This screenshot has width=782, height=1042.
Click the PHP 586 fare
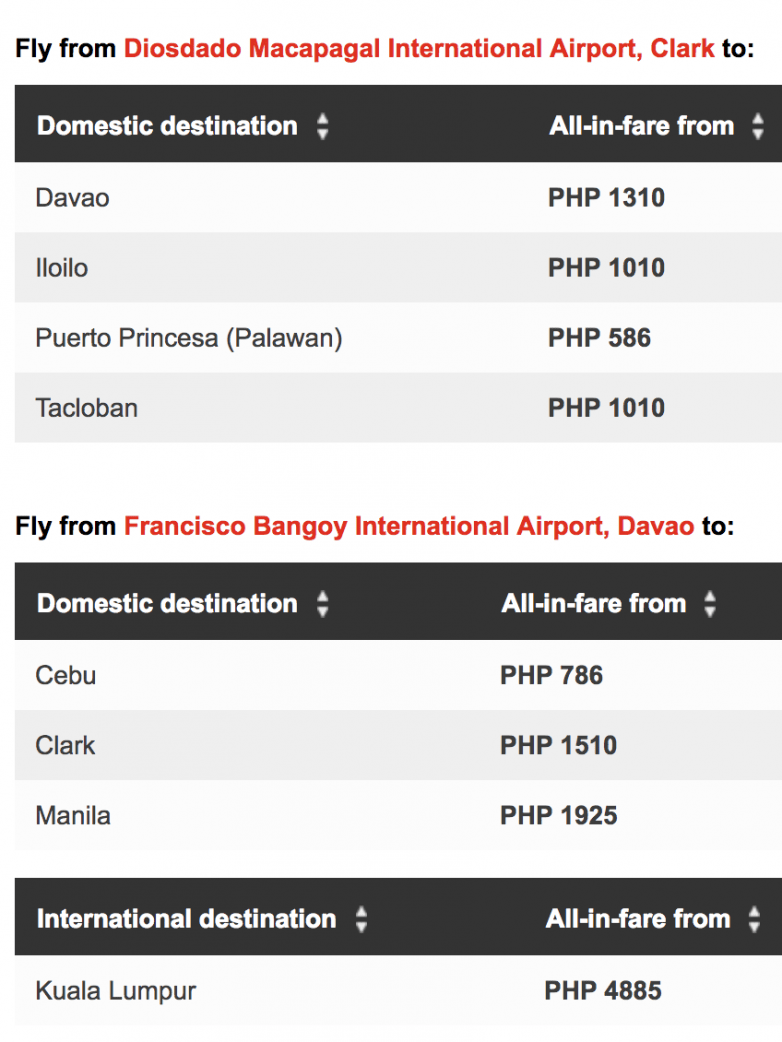(599, 338)
